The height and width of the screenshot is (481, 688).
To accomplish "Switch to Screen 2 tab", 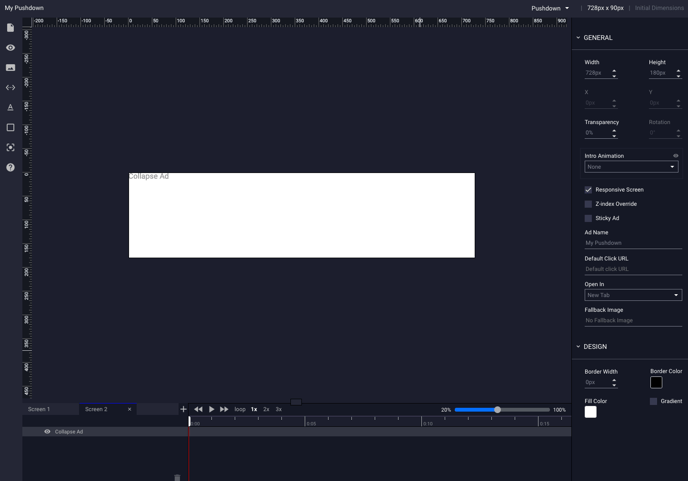I will (x=96, y=409).
